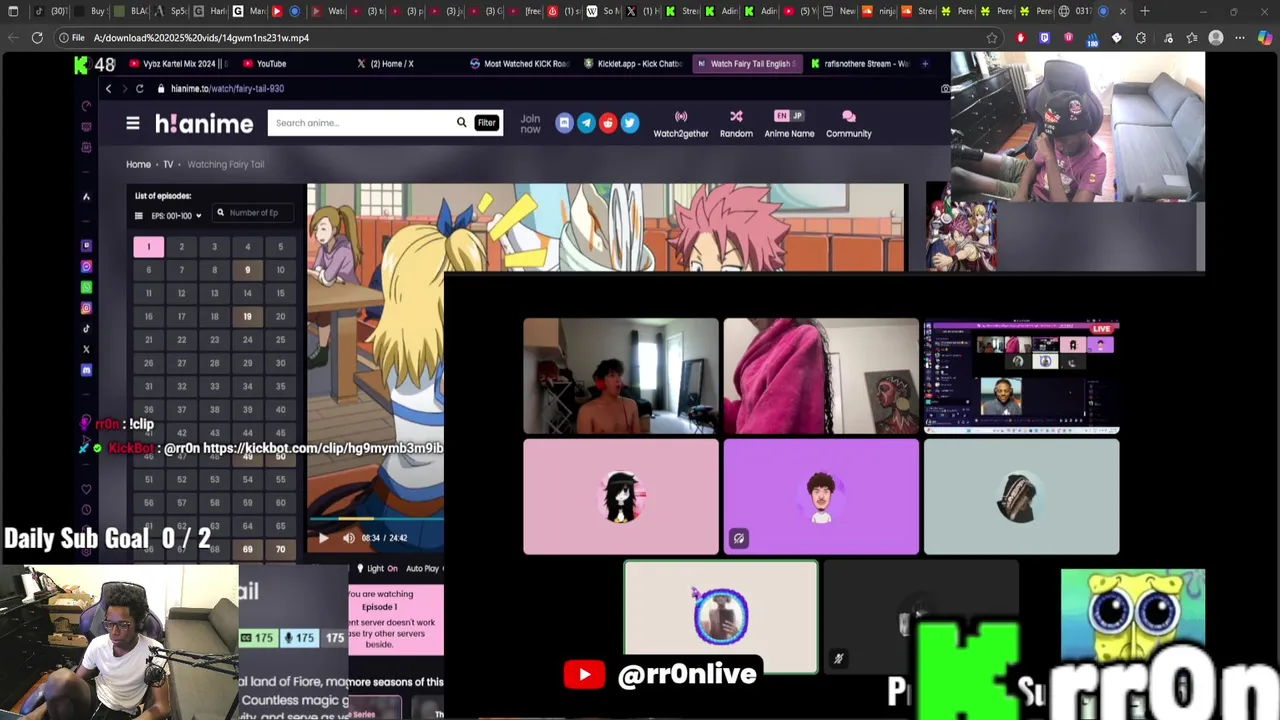Open Instagram in the browser sidebar
Image resolution: width=1280 pixels, height=720 pixels.
pyautogui.click(x=86, y=308)
